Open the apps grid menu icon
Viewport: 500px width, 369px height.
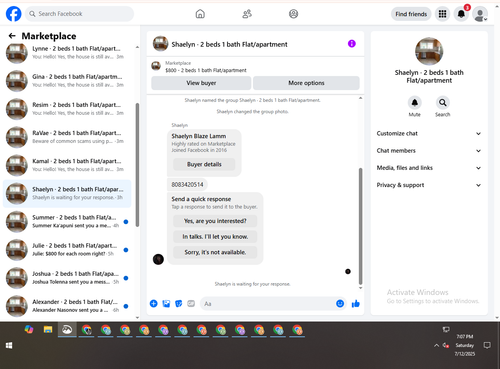tap(442, 14)
